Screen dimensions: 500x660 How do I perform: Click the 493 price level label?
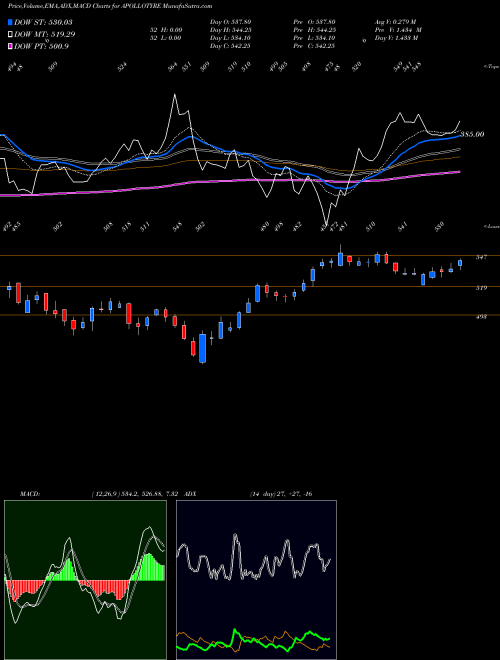(x=481, y=317)
